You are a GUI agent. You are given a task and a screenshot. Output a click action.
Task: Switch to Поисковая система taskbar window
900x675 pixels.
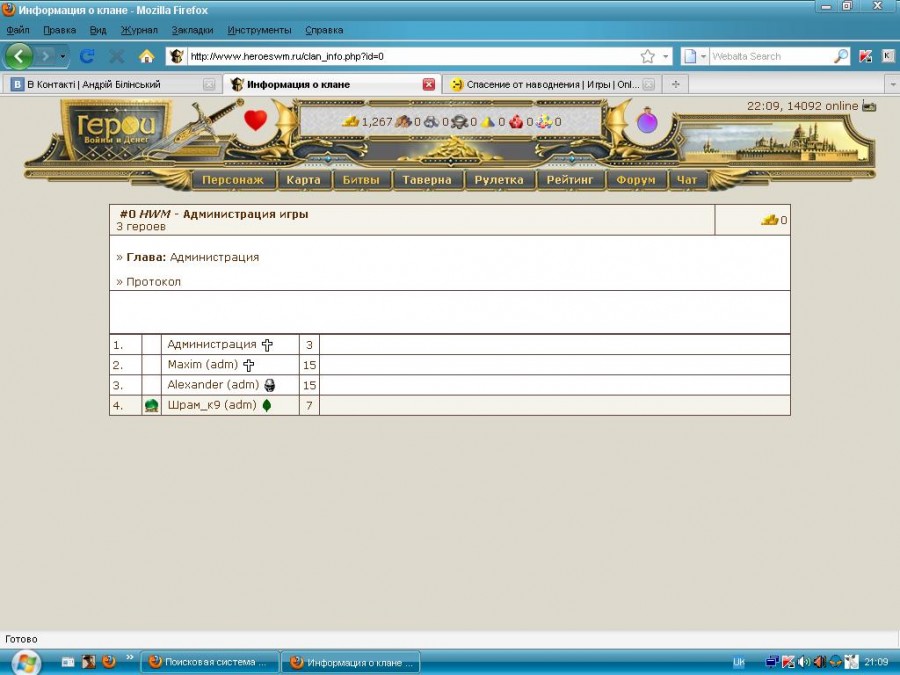[210, 662]
